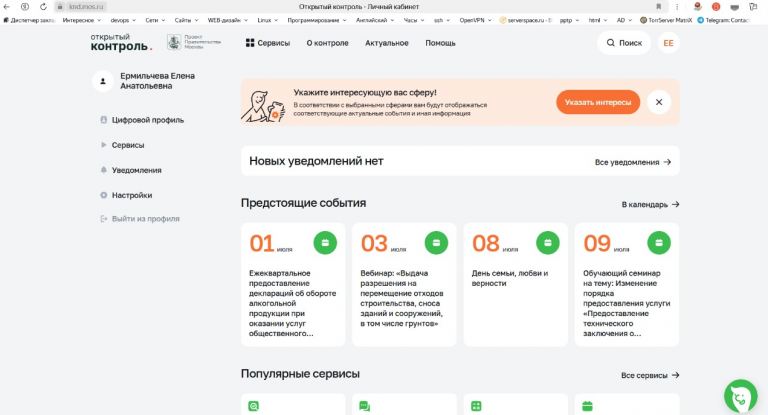Open the Ежеквартальное предоставление деклараций event
The height and width of the screenshot is (415, 768).
coord(293,285)
